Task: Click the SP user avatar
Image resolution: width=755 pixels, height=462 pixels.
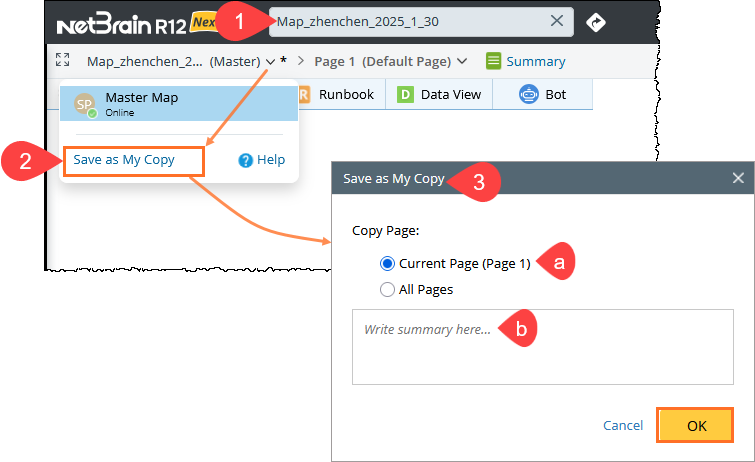Action: [85, 105]
